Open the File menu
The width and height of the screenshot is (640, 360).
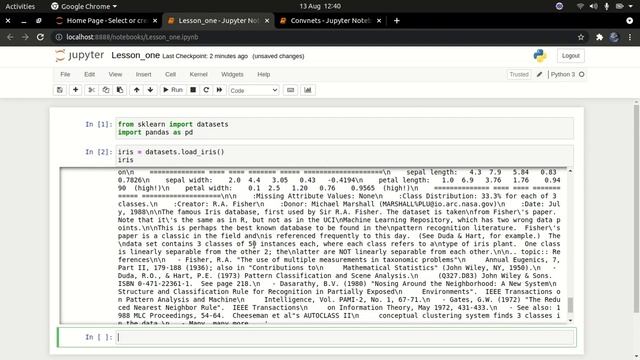click(65, 74)
